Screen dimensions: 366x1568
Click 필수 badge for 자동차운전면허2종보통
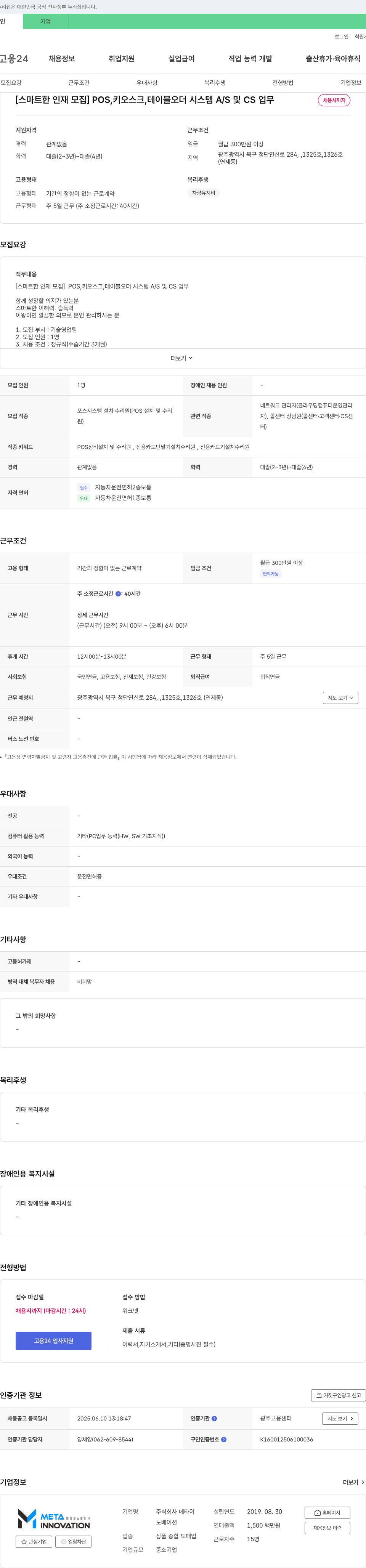click(83, 487)
